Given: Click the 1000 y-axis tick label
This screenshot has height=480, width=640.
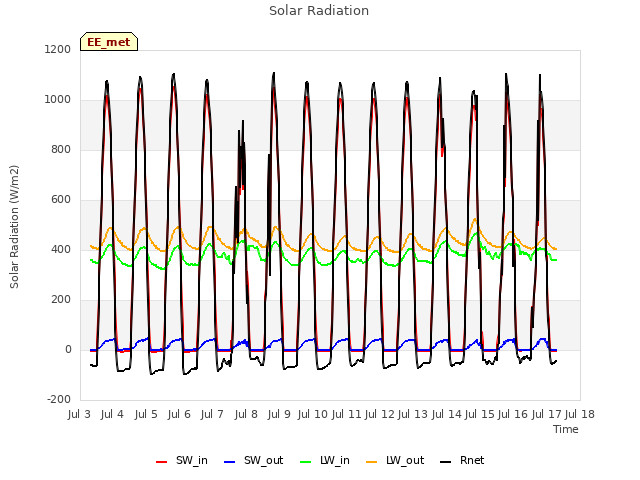Looking at the screenshot, I should tap(58, 100).
